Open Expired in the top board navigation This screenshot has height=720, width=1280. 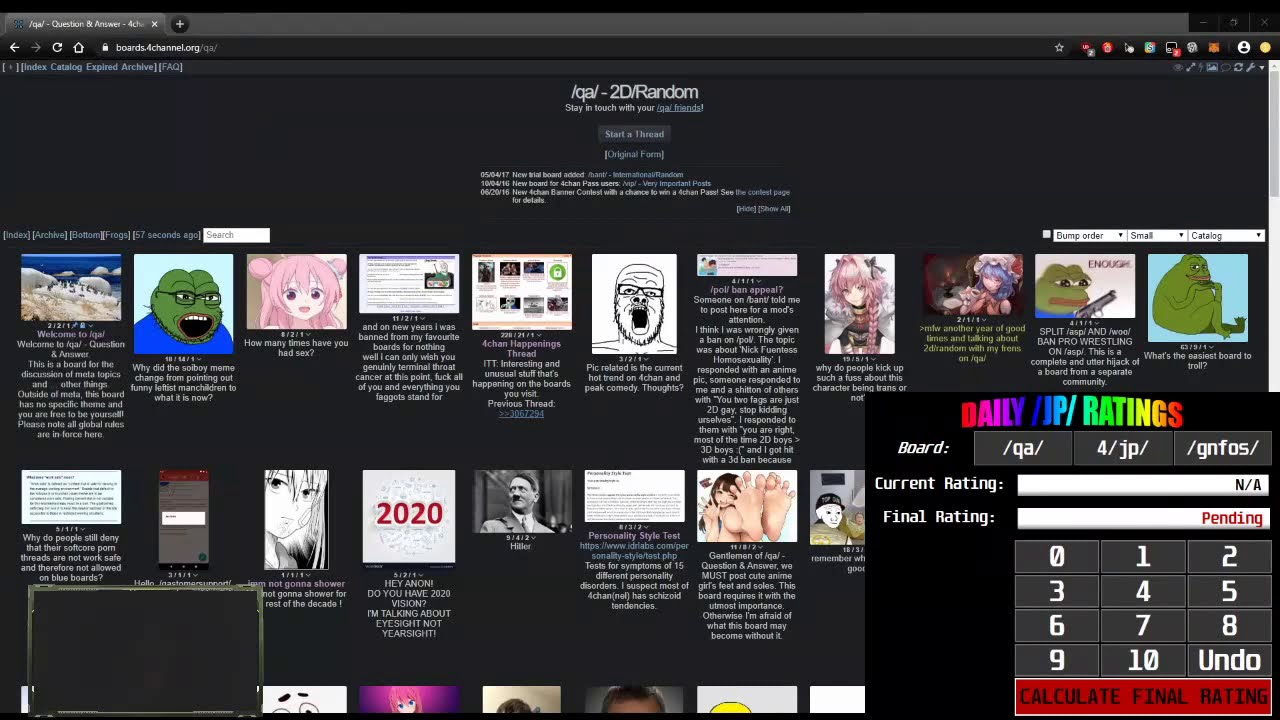click(x=102, y=67)
